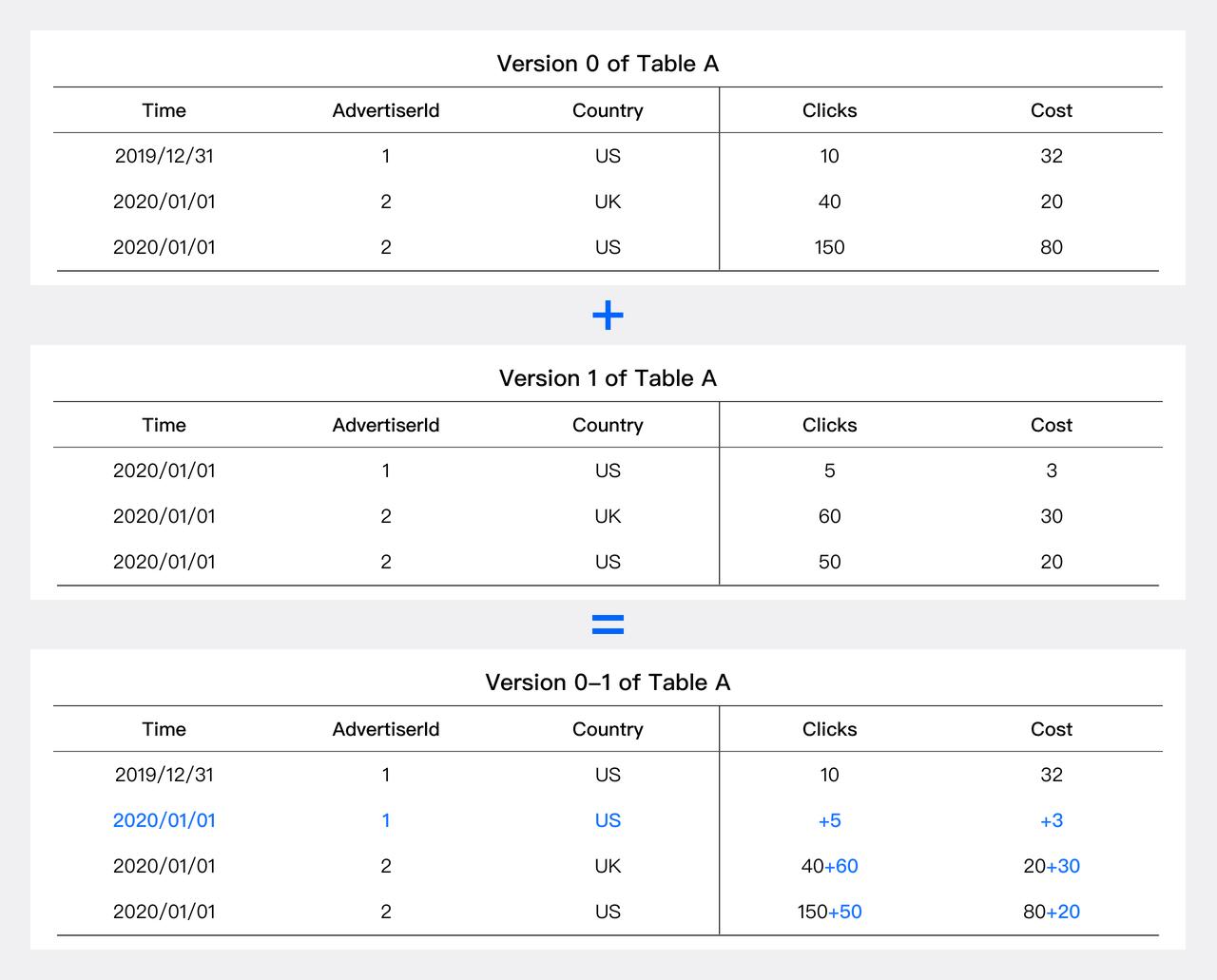Click Cost column header in Version 1 table
The width and height of the screenshot is (1217, 980).
pos(1051,425)
